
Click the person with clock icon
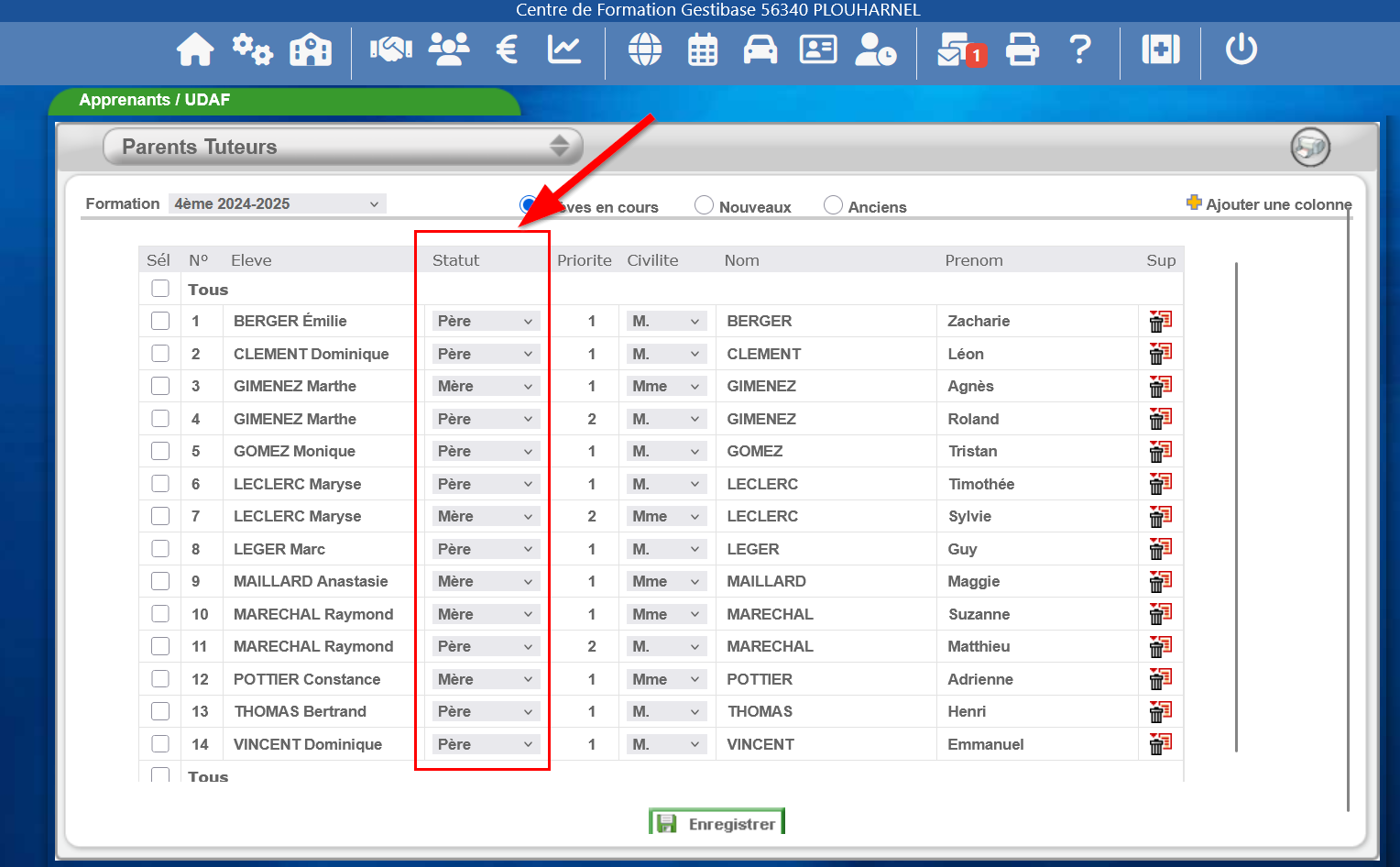coord(876,49)
